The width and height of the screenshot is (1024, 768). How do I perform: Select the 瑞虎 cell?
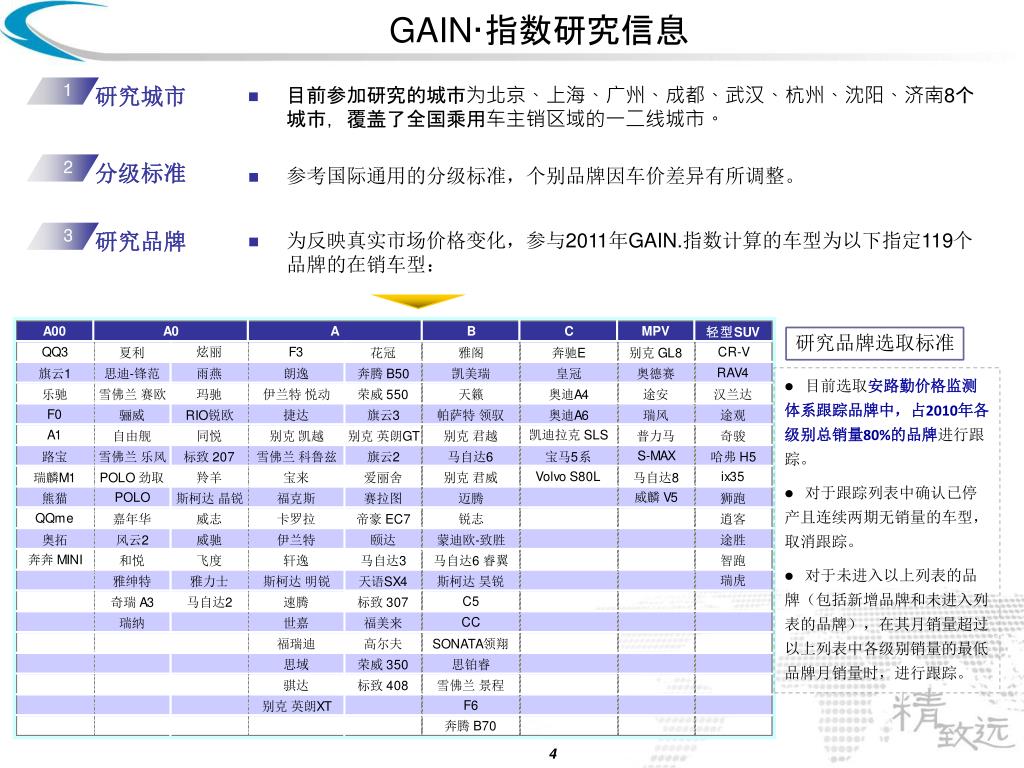[733, 581]
